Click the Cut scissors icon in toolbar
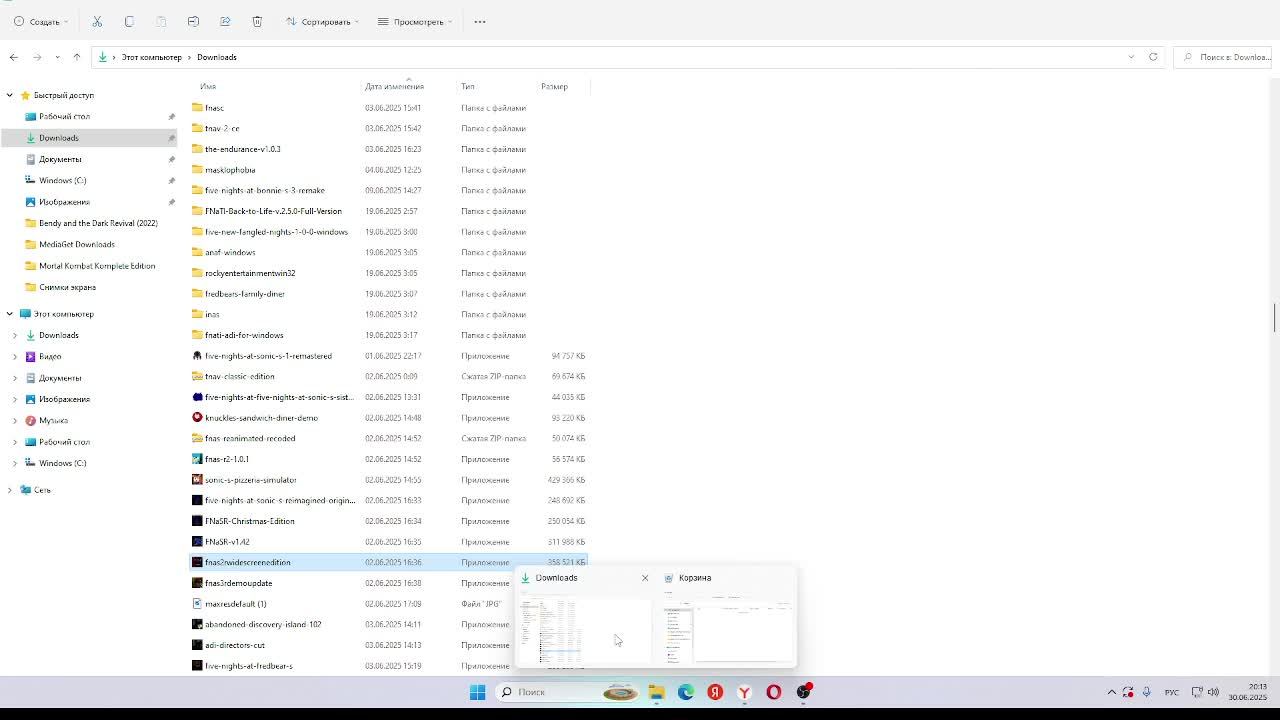This screenshot has width=1280, height=720. pyautogui.click(x=97, y=21)
